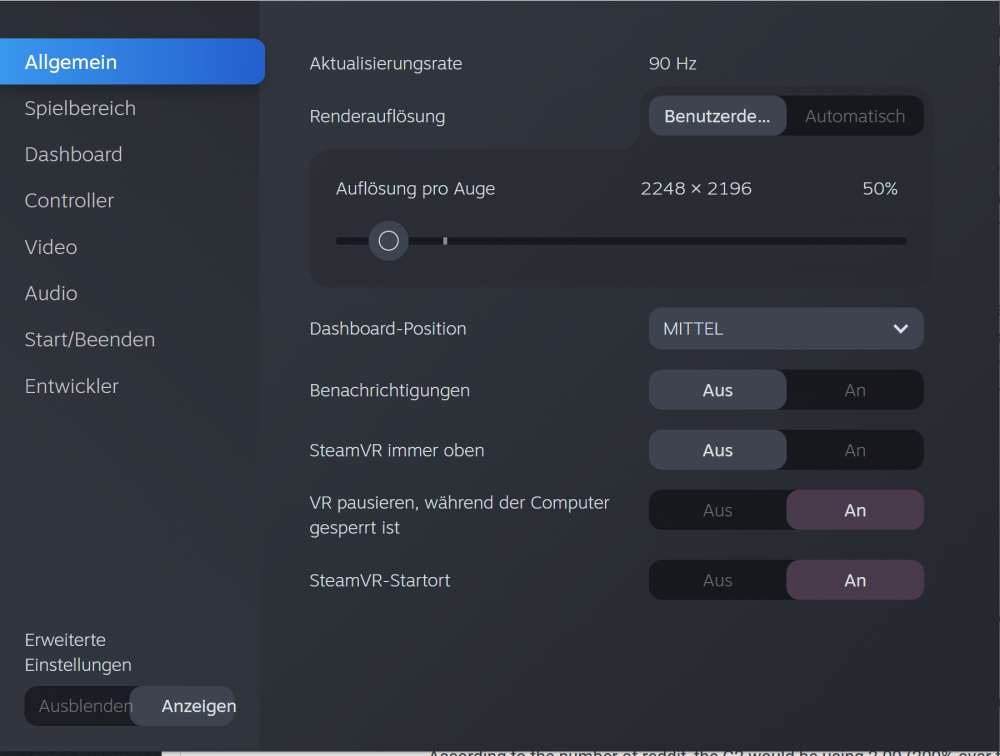Click the 100% tick mark on resolution slider
The image size is (1000, 756).
pyautogui.click(x=445, y=241)
